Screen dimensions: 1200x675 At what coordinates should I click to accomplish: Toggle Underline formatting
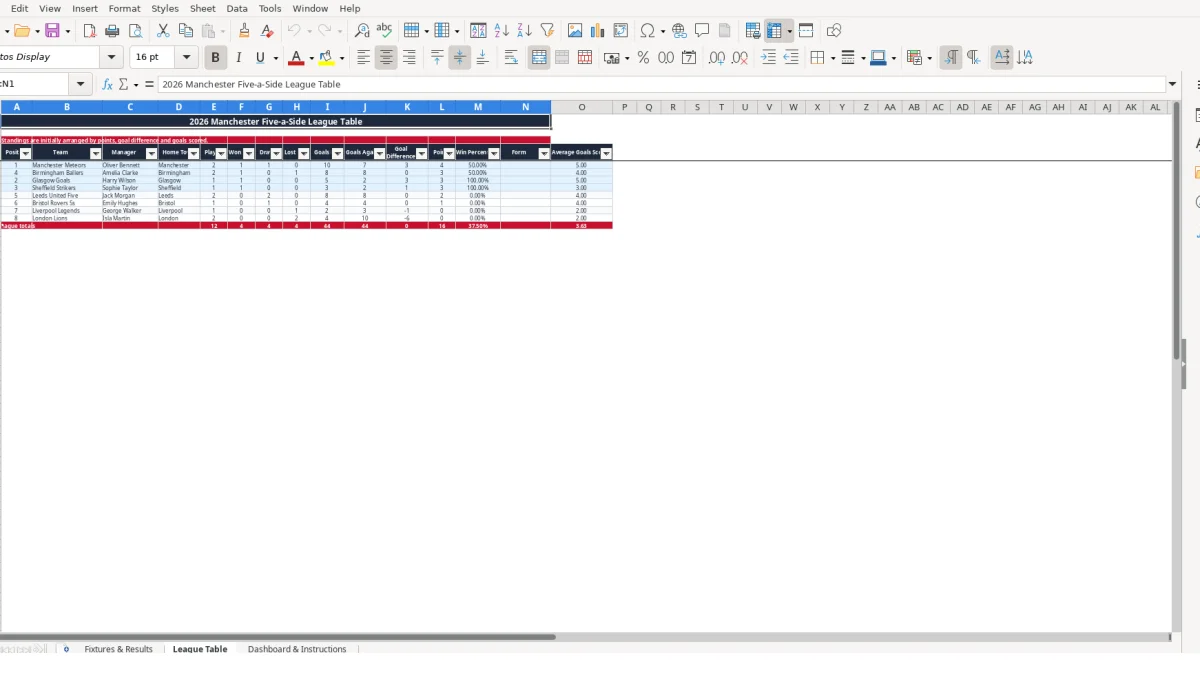click(x=260, y=58)
